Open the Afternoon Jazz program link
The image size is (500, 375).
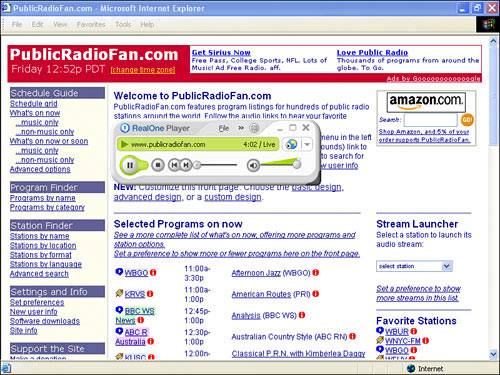click(256, 273)
